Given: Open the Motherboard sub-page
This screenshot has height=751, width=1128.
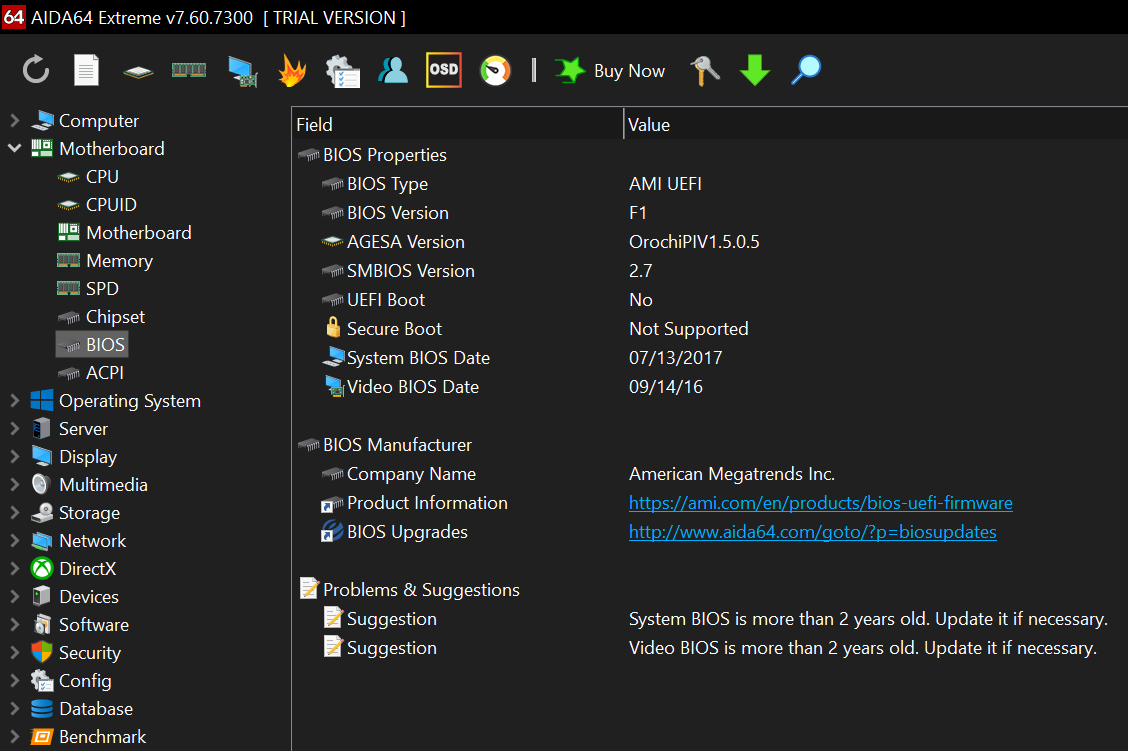Looking at the screenshot, I should point(139,232).
